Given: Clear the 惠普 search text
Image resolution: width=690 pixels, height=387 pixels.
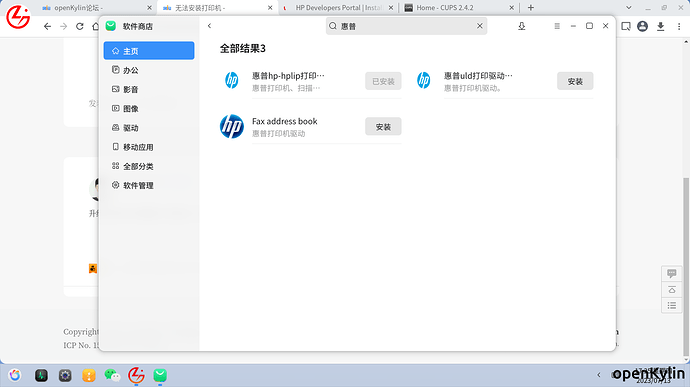Looking at the screenshot, I should coord(480,26).
